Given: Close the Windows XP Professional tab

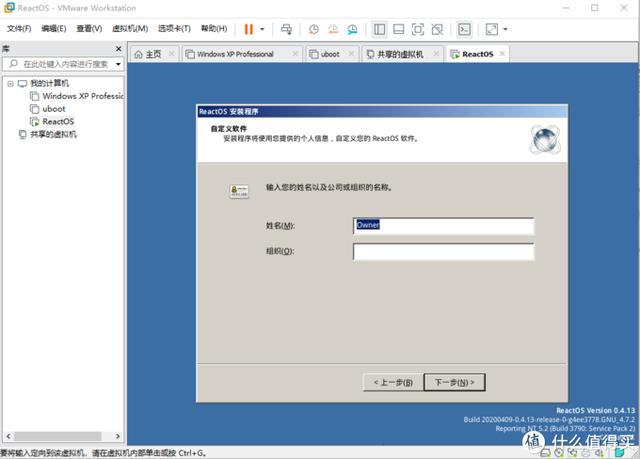Looking at the screenshot, I should click(x=295, y=54).
